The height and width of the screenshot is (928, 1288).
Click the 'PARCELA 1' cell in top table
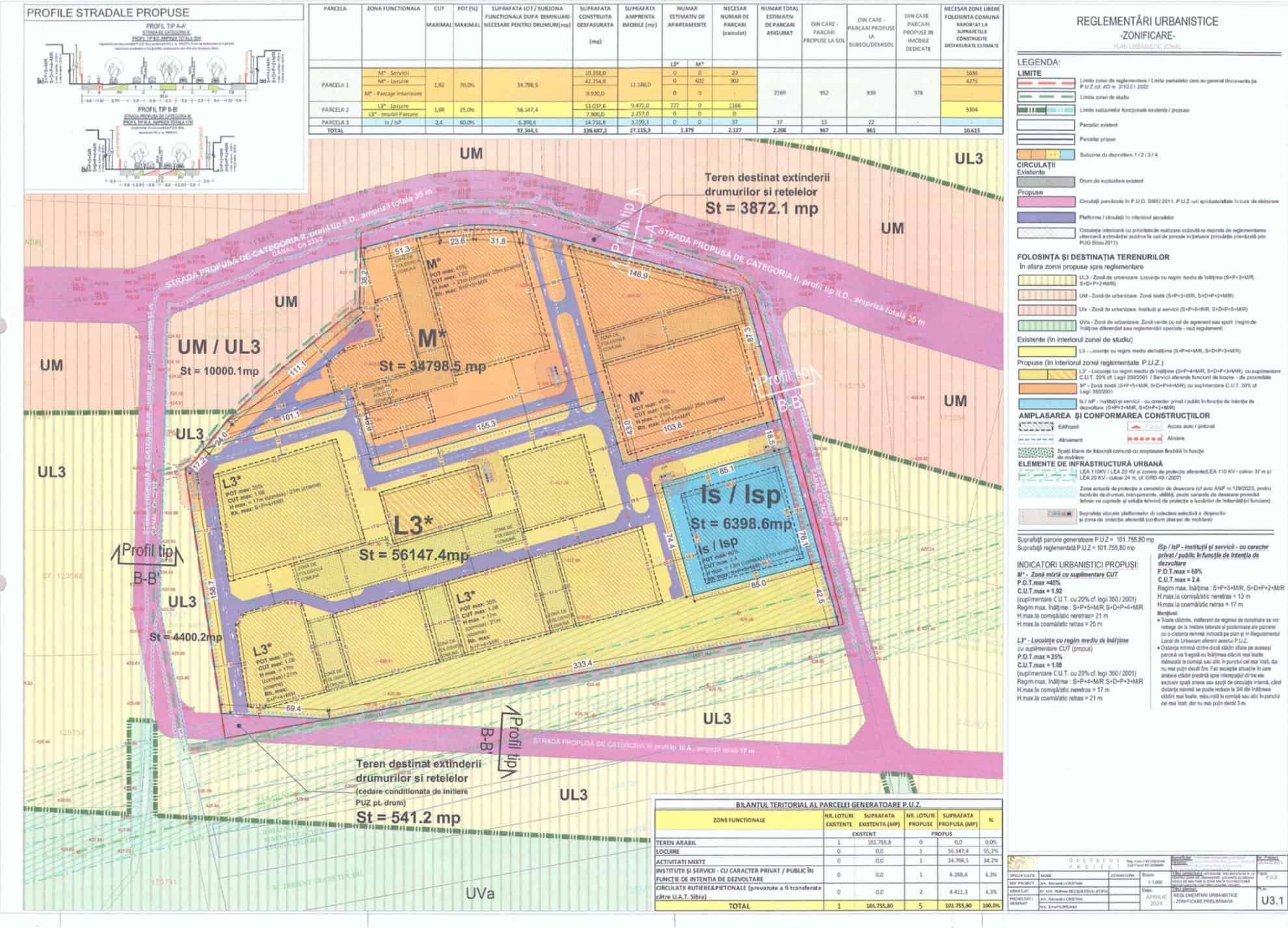[335, 85]
